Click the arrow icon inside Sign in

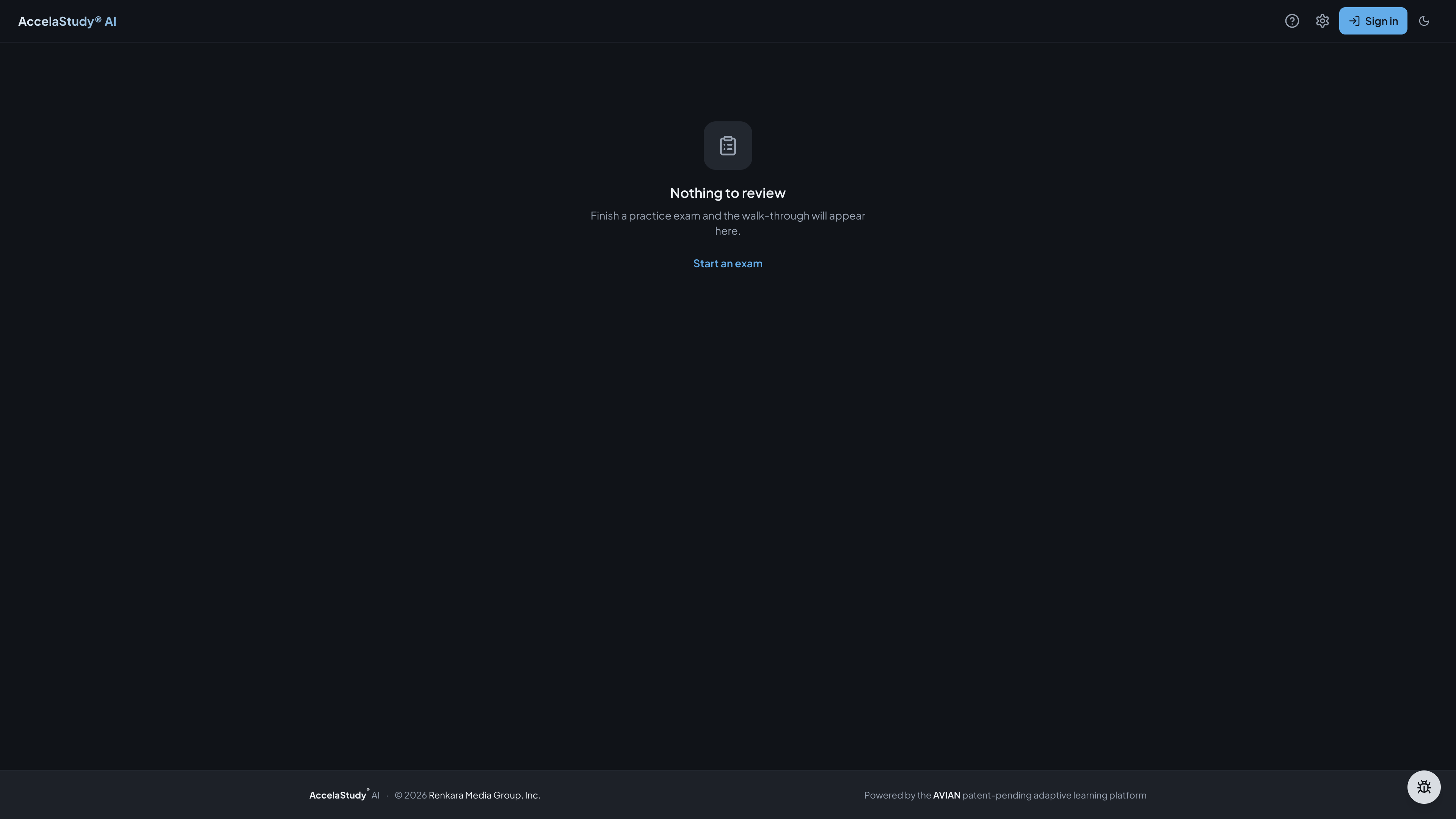1354,21
